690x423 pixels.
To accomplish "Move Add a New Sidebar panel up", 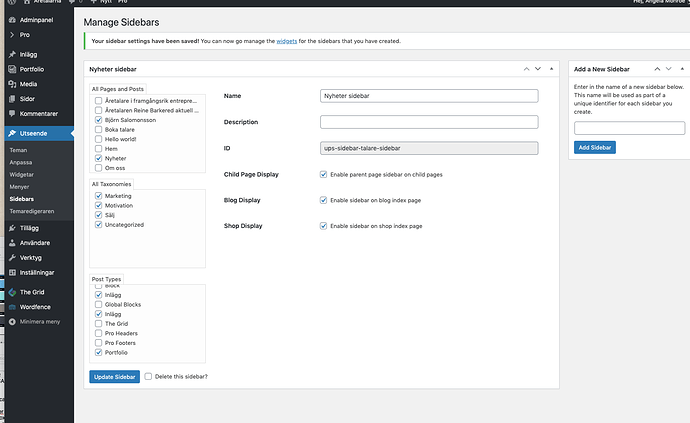I will pos(657,69).
